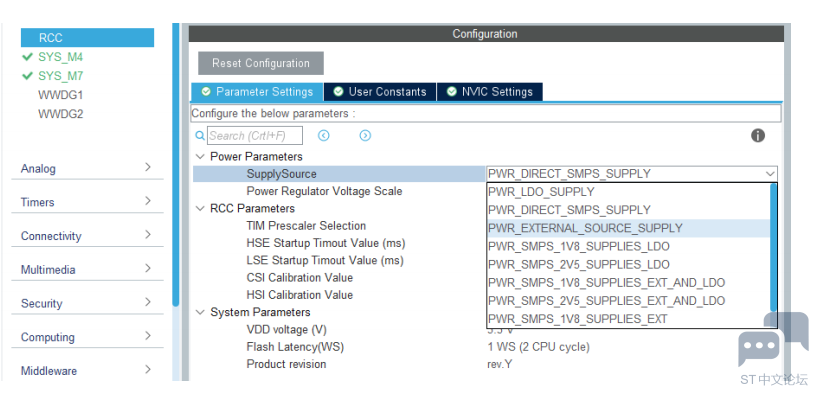The width and height of the screenshot is (817, 395).
Task: Click the rev.Y value
Action: tap(500, 364)
